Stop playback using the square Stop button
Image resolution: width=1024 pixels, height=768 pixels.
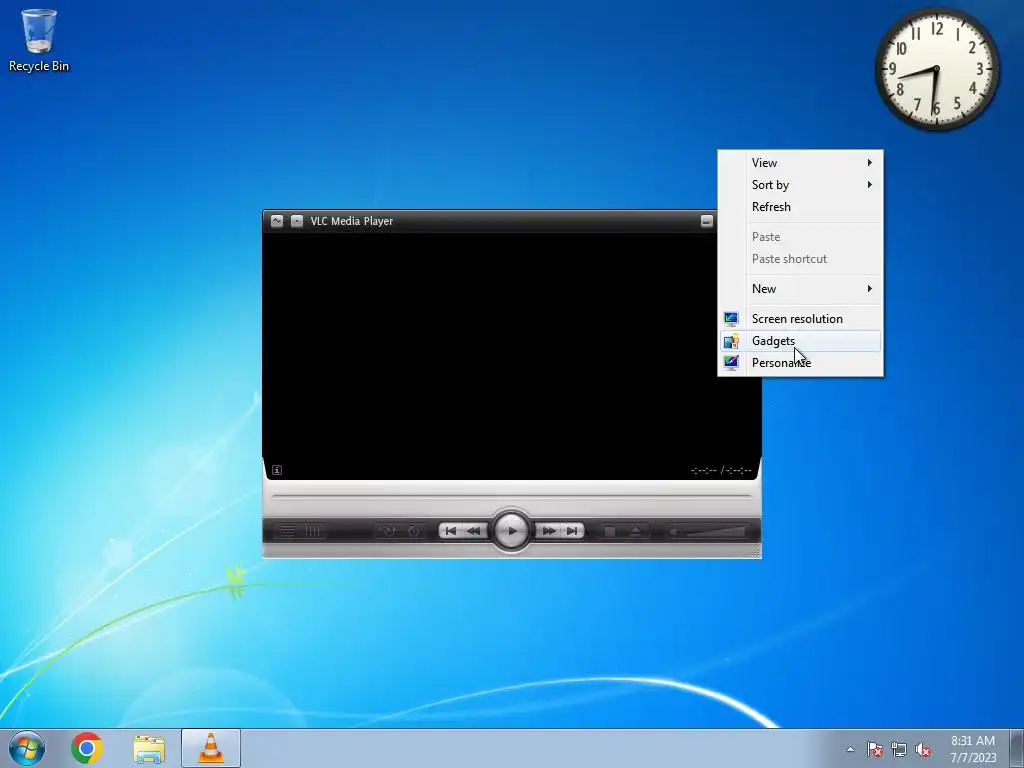[x=609, y=532]
